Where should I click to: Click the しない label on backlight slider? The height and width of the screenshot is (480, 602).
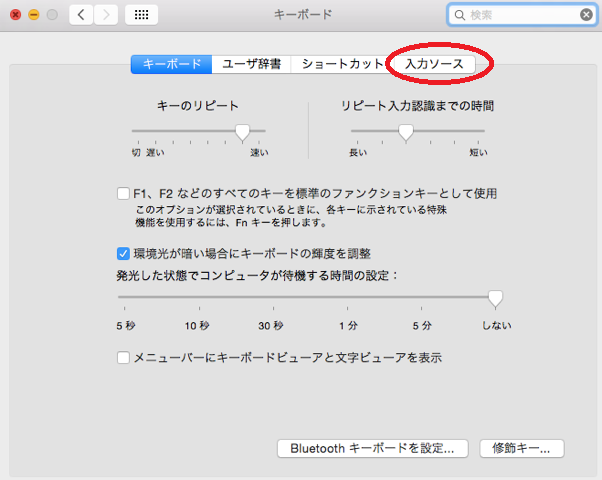click(497, 326)
